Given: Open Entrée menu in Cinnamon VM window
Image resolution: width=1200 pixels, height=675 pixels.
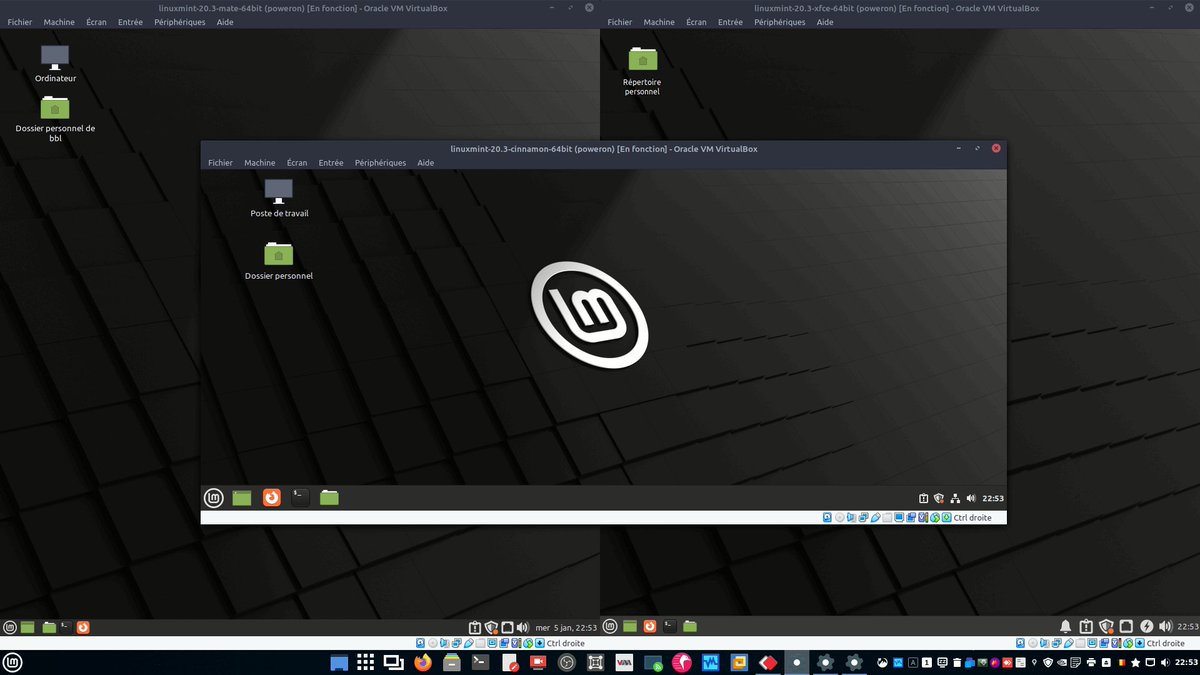Looking at the screenshot, I should [x=331, y=162].
